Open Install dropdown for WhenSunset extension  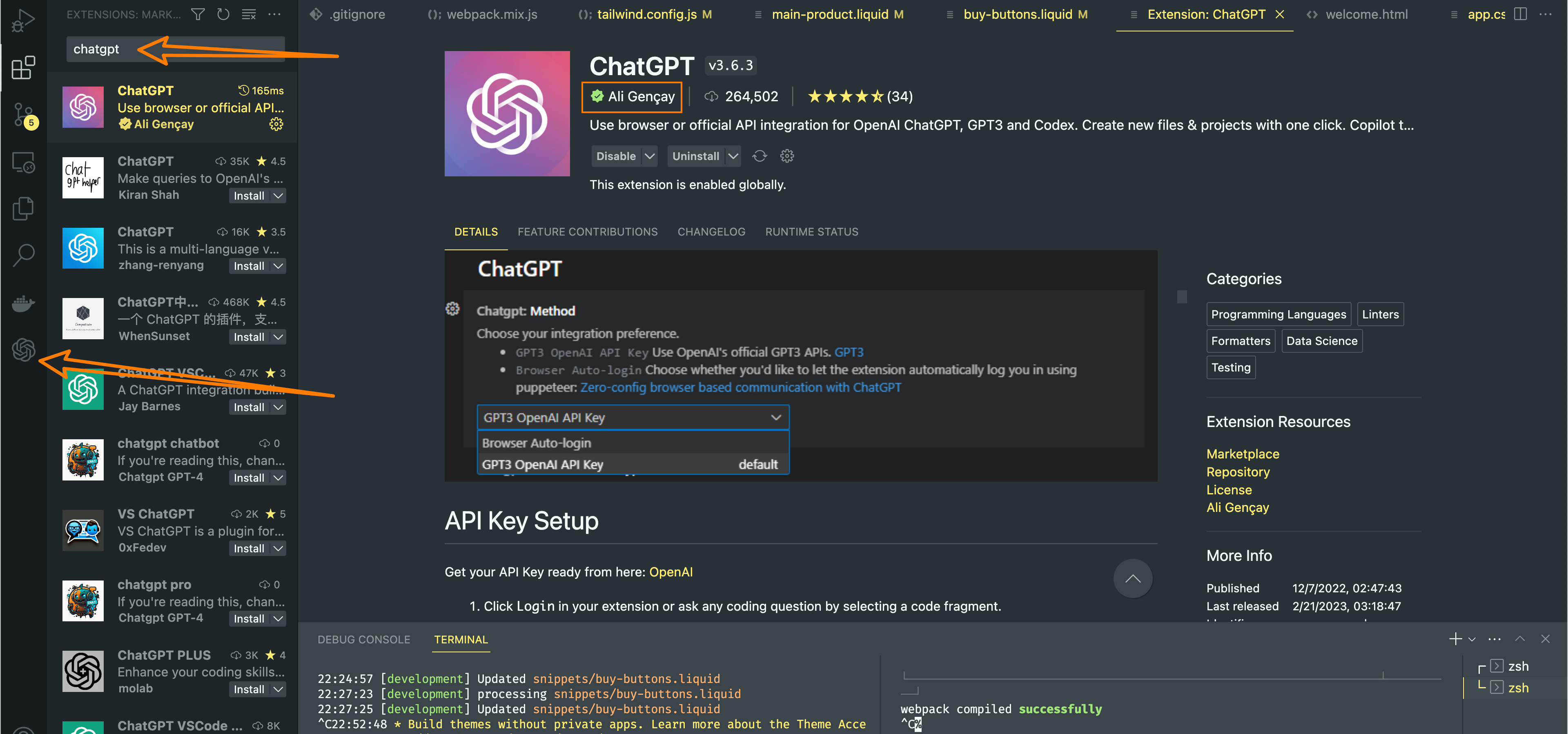[x=278, y=336]
